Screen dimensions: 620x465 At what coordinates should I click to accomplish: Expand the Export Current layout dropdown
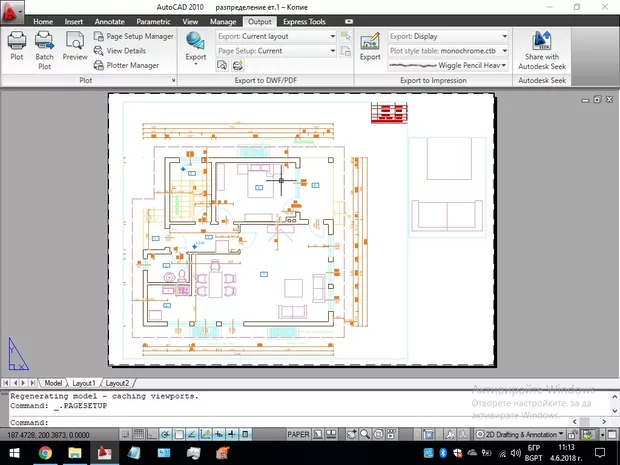pos(332,36)
